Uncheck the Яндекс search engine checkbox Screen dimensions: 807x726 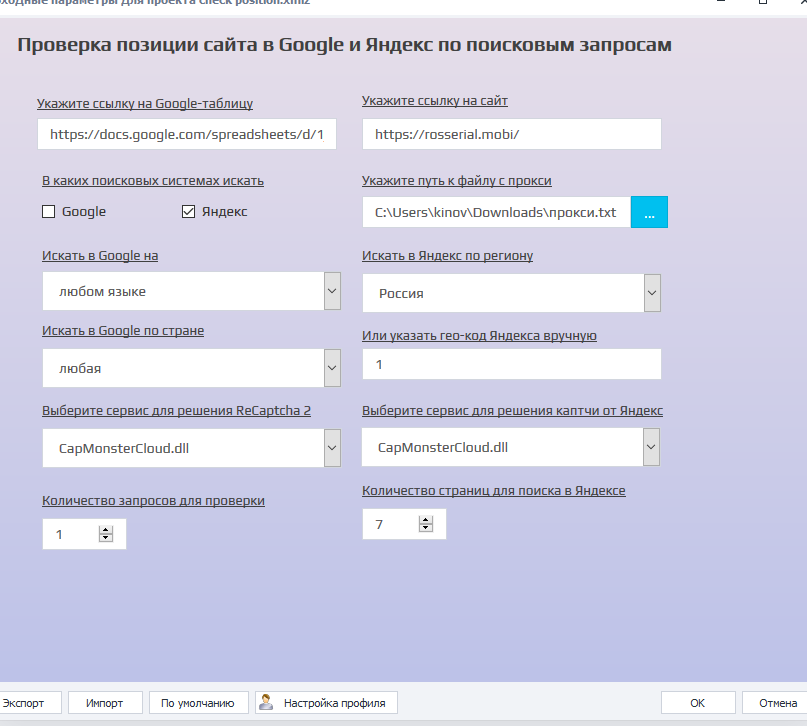coord(188,212)
